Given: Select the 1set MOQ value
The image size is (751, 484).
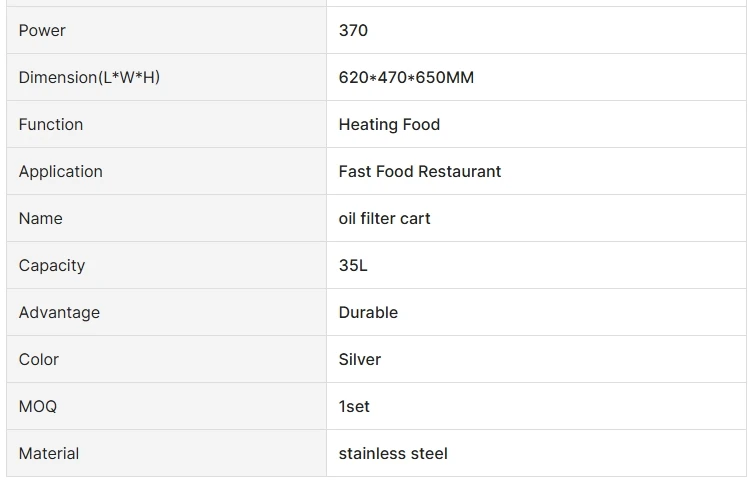Looking at the screenshot, I should (x=354, y=406).
